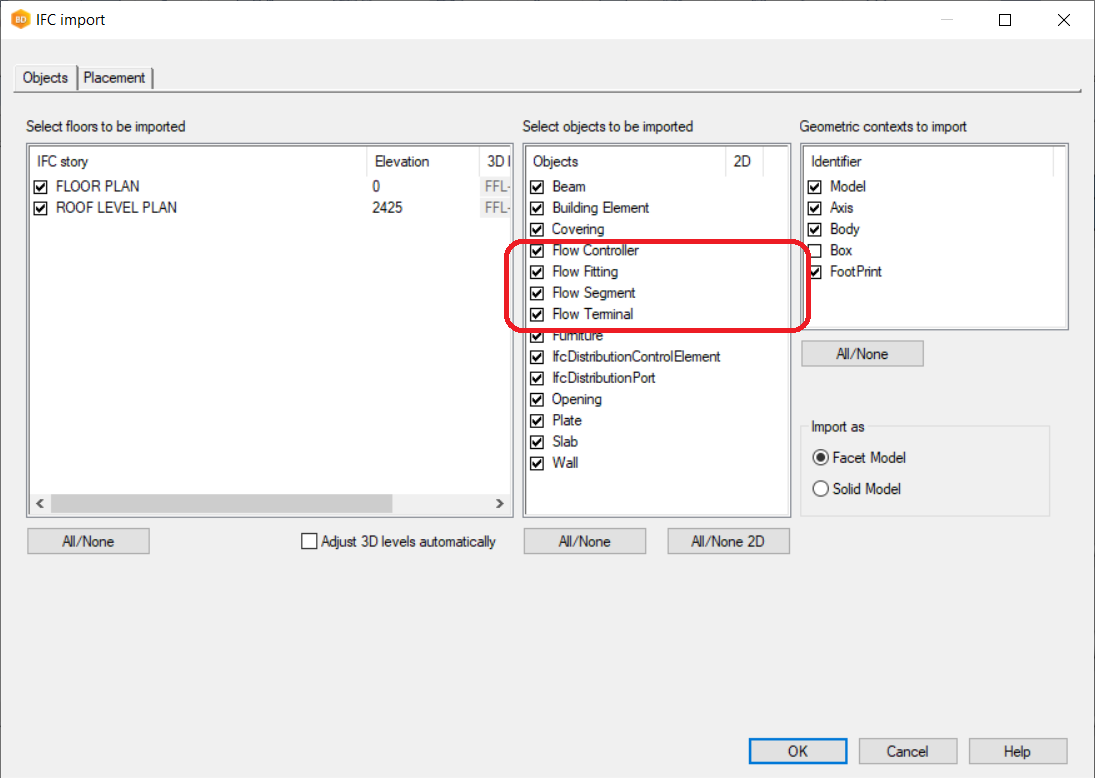This screenshot has width=1095, height=778.
Task: Uncheck the ROOF LEVEL PLAN story checkbox
Action: coord(41,208)
